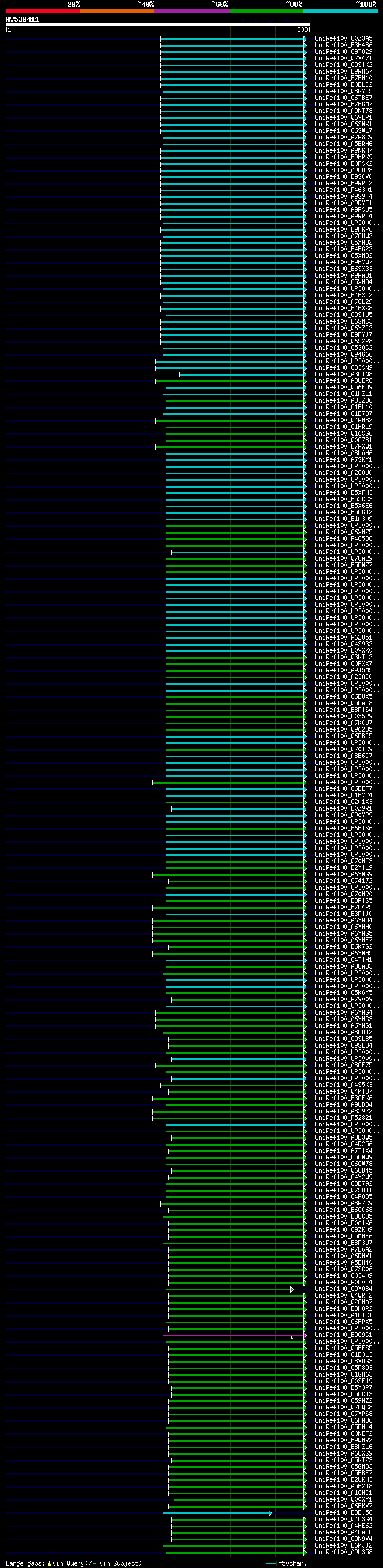Select the UniRef100_B6SX33 label
The width and height of the screenshot is (383, 1568).
344,269
